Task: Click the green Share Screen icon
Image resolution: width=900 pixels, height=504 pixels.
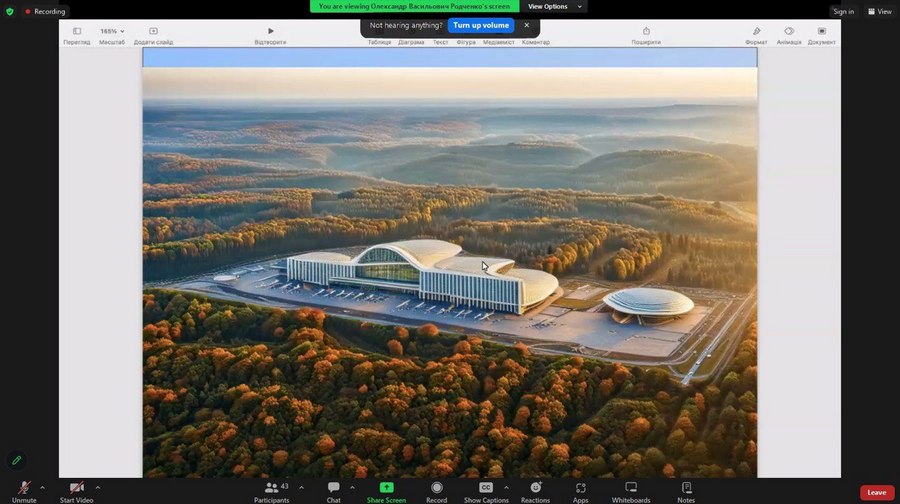Action: click(x=386, y=488)
